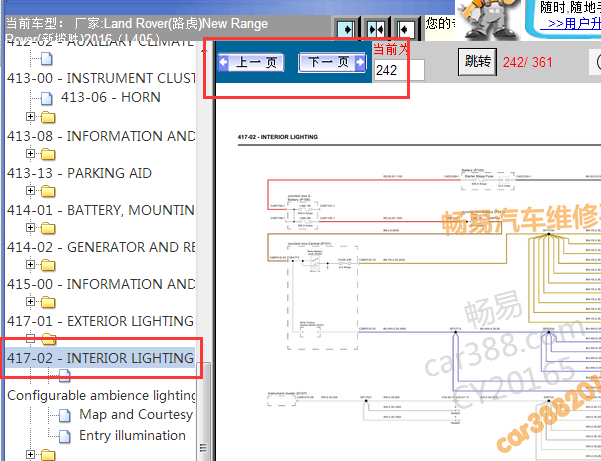Go to next page with 下一页

tap(332, 62)
